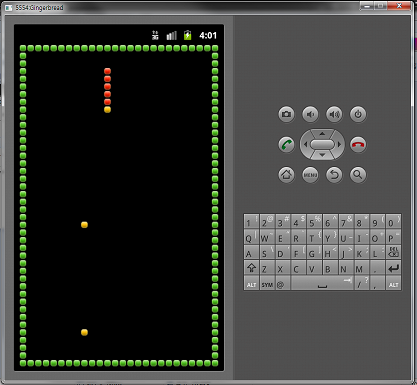Click the battery charging status icon
This screenshot has width=417, height=385.
click(188, 35)
